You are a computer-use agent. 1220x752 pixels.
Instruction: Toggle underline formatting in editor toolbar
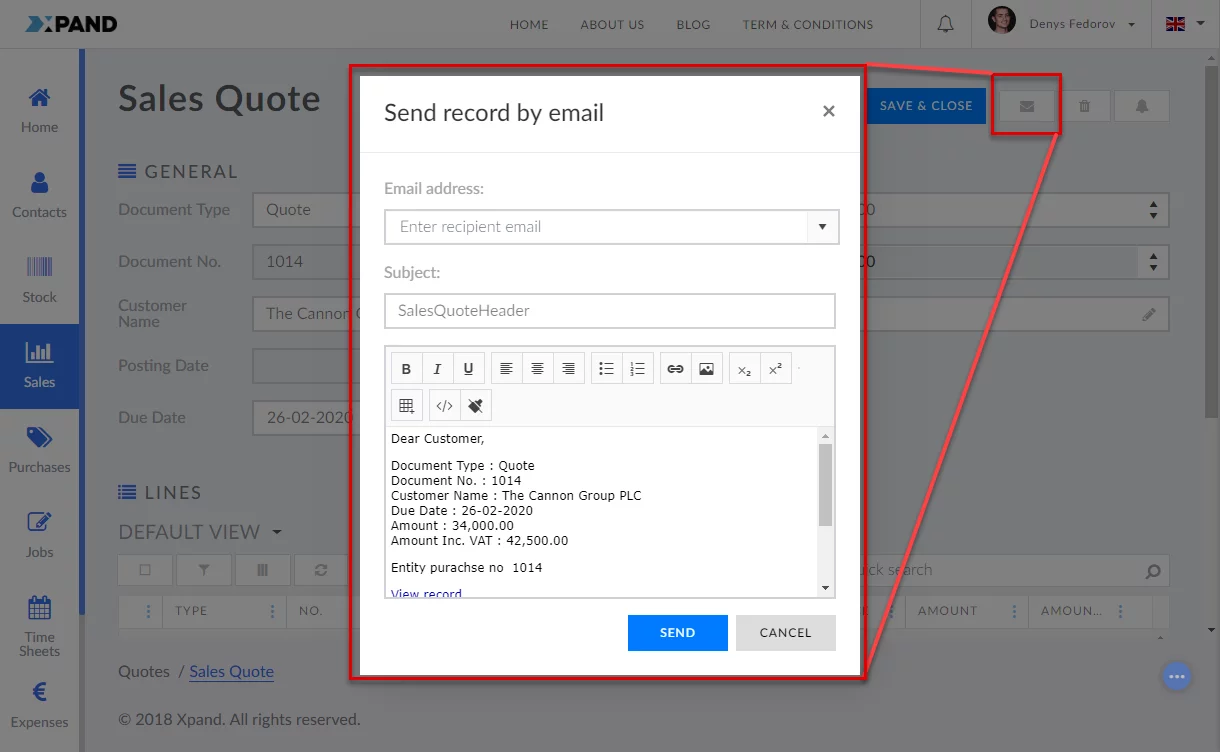click(x=469, y=369)
